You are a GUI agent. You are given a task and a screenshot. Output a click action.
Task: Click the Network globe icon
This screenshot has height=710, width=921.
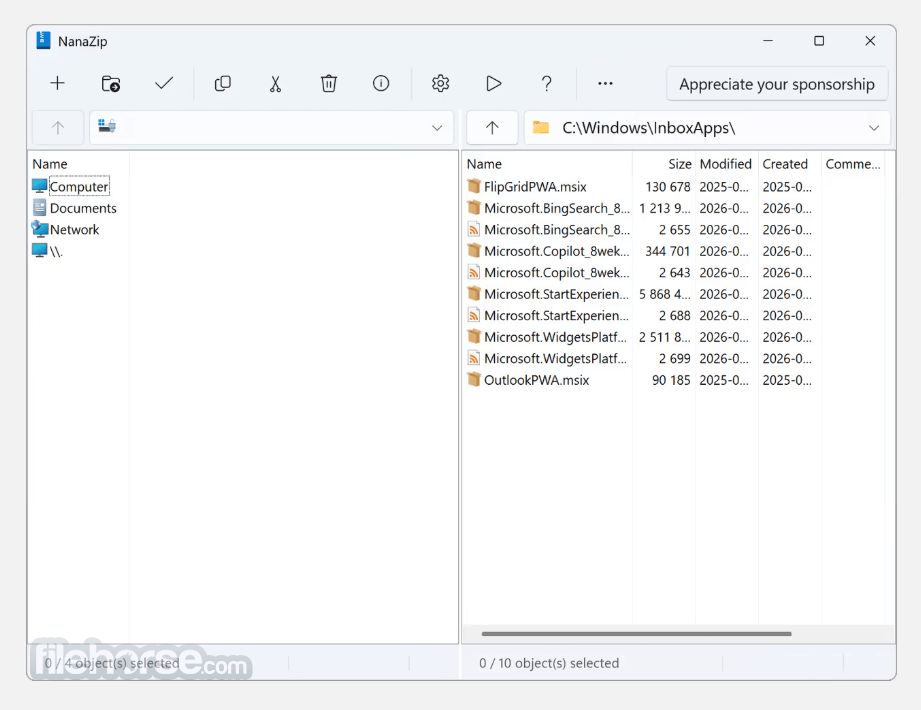pos(39,229)
